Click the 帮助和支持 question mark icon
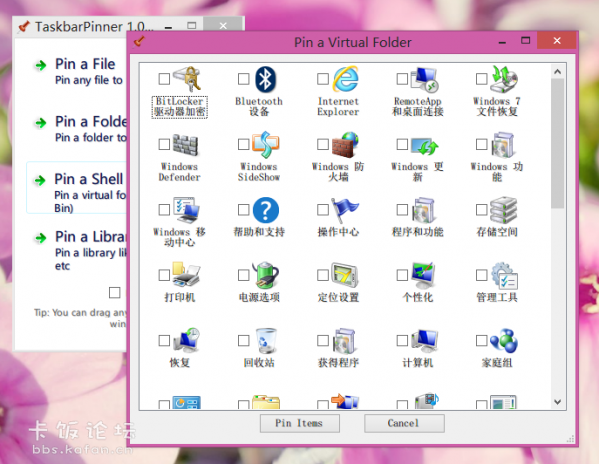The height and width of the screenshot is (464, 599). (266, 210)
